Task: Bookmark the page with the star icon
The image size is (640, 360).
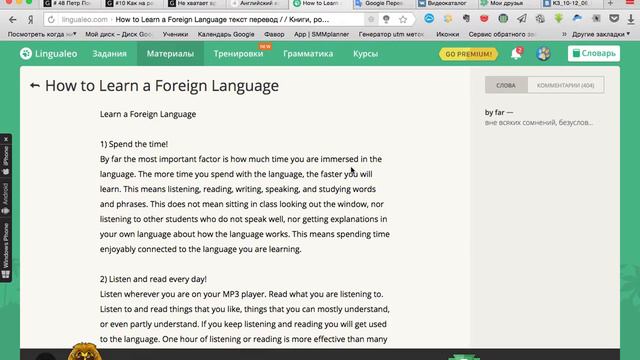Action: [403, 19]
